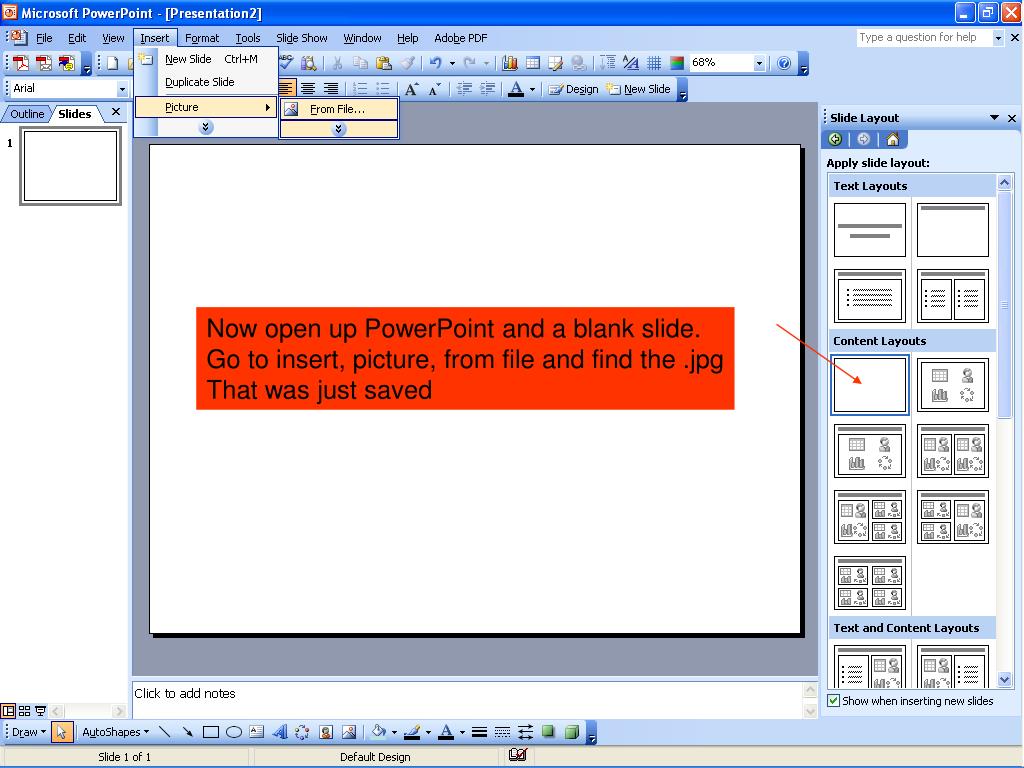
Task: Click the Paste clipboard icon
Action: (383, 63)
